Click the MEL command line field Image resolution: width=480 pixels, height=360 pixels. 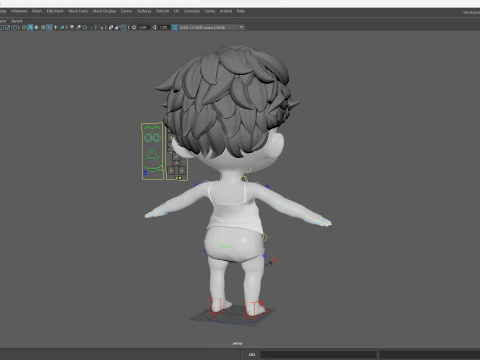click(318, 354)
